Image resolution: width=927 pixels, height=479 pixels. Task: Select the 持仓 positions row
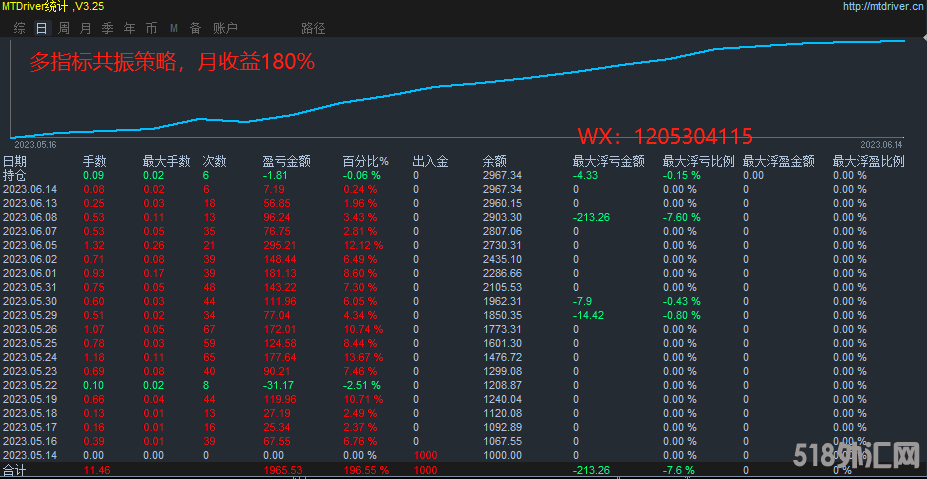(15, 175)
